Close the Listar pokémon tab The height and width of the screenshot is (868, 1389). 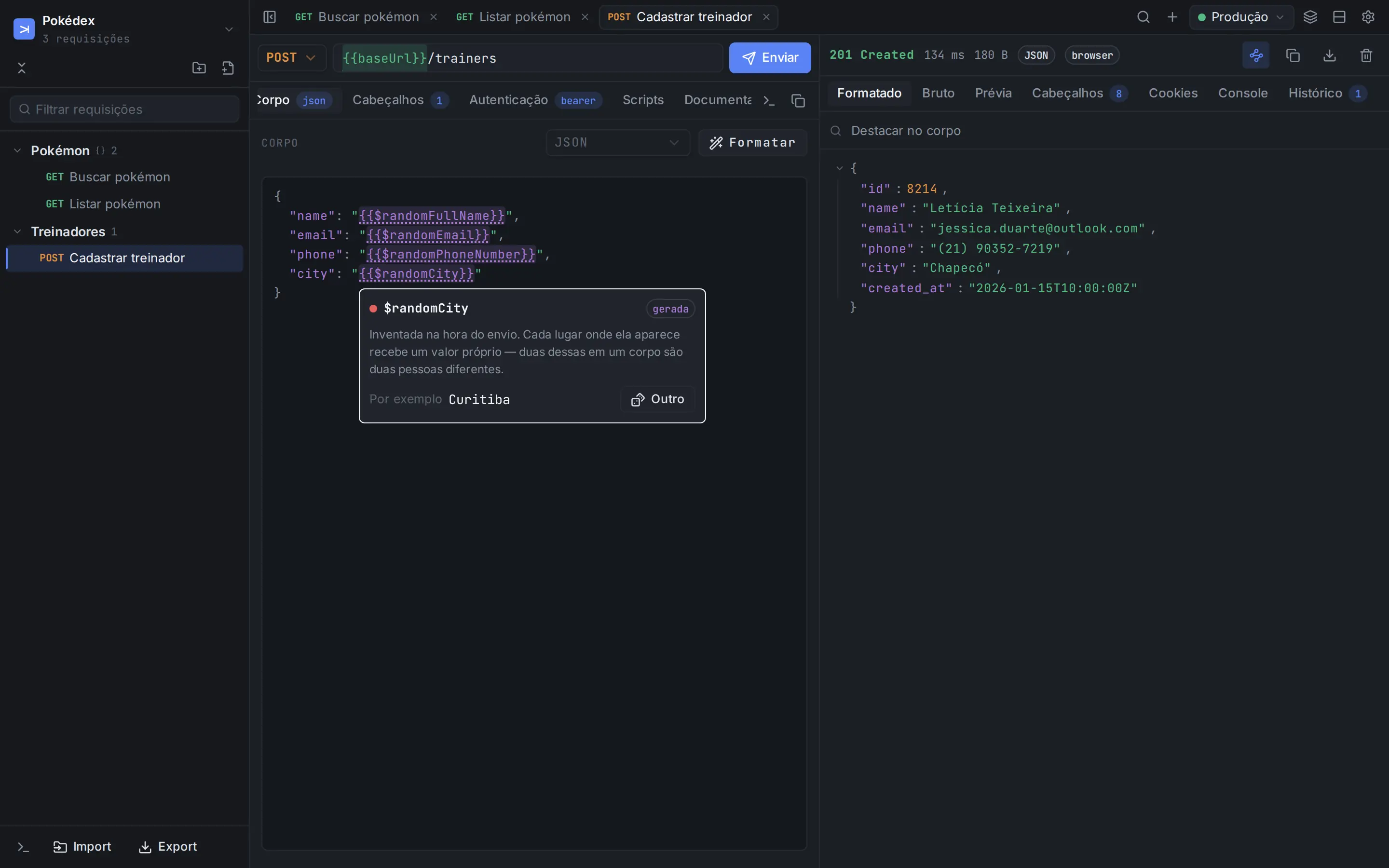(x=585, y=17)
